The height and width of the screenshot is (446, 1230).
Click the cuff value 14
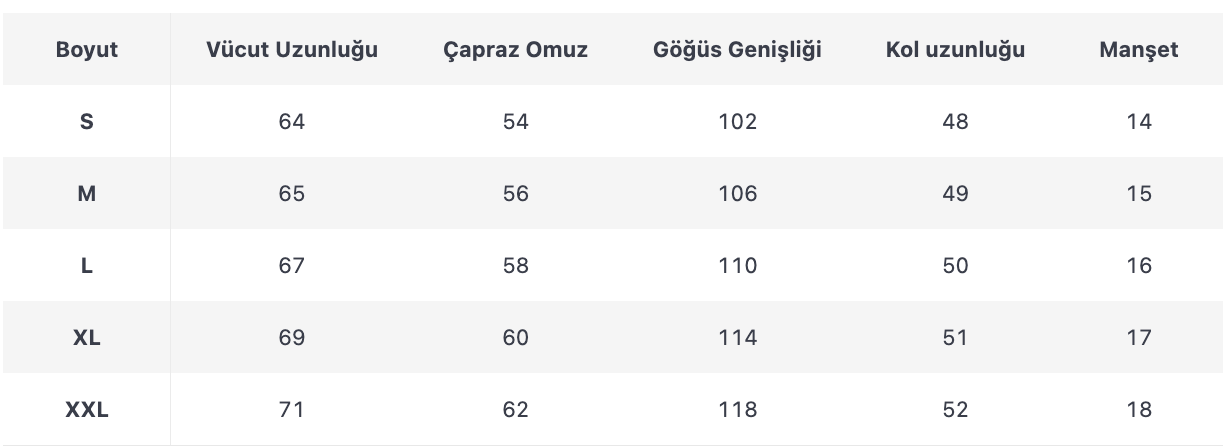click(1139, 122)
